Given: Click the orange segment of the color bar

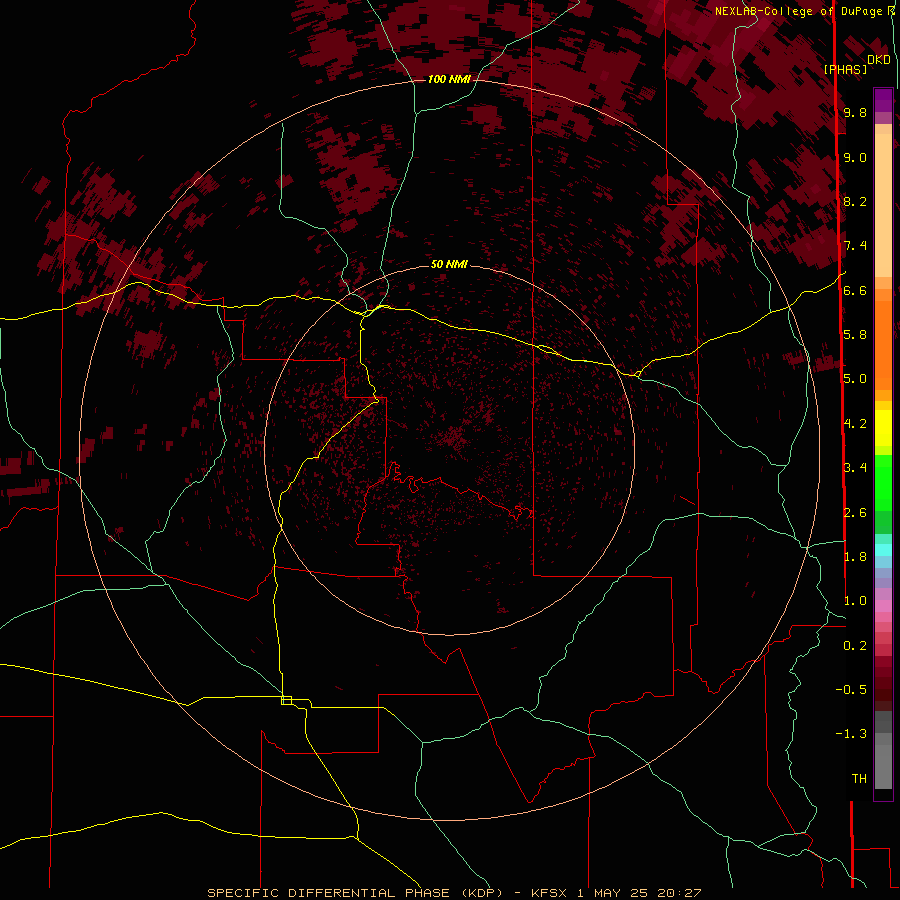Looking at the screenshot, I should [x=883, y=344].
